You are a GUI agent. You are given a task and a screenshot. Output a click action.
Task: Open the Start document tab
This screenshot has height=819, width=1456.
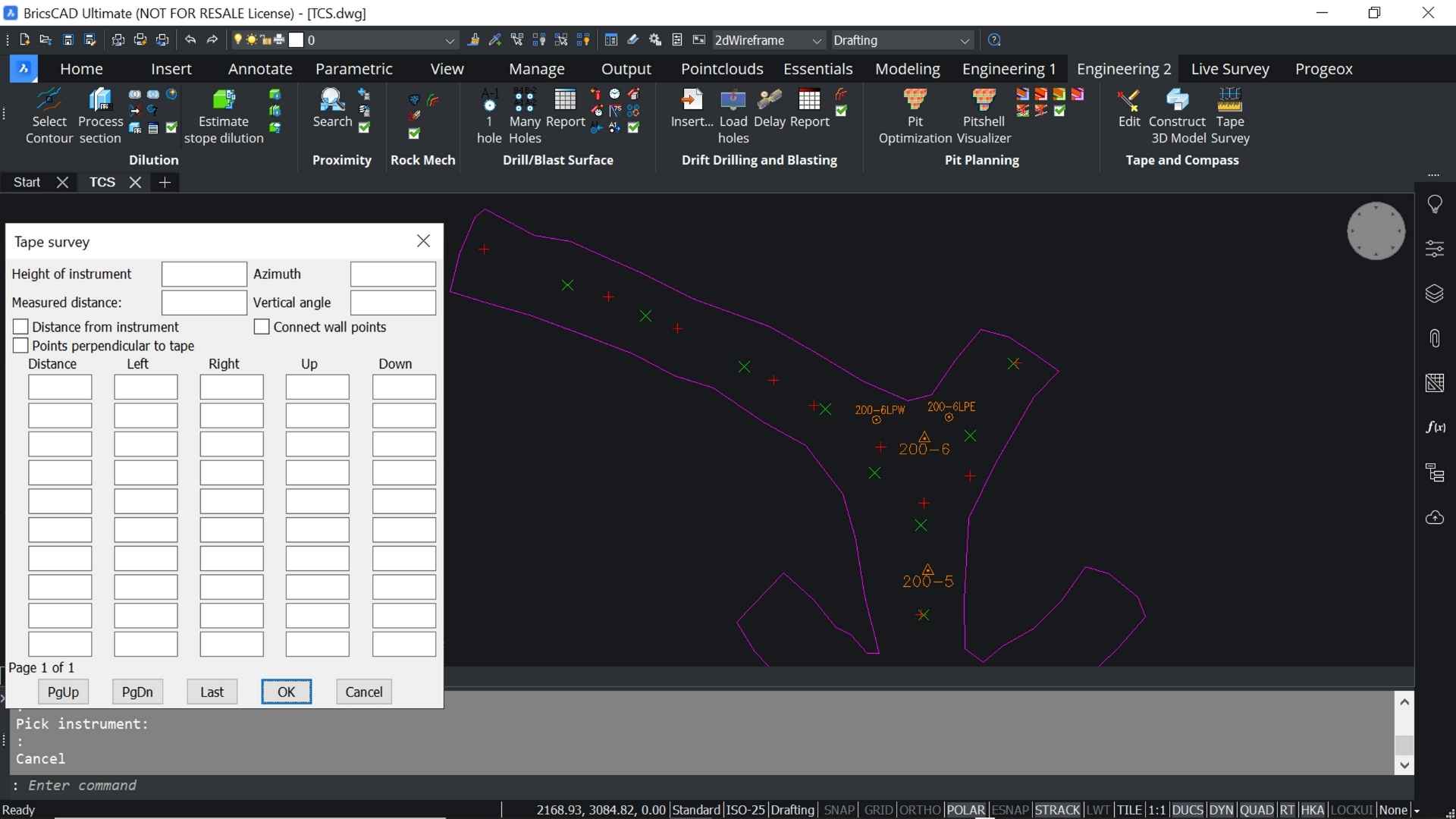27,182
